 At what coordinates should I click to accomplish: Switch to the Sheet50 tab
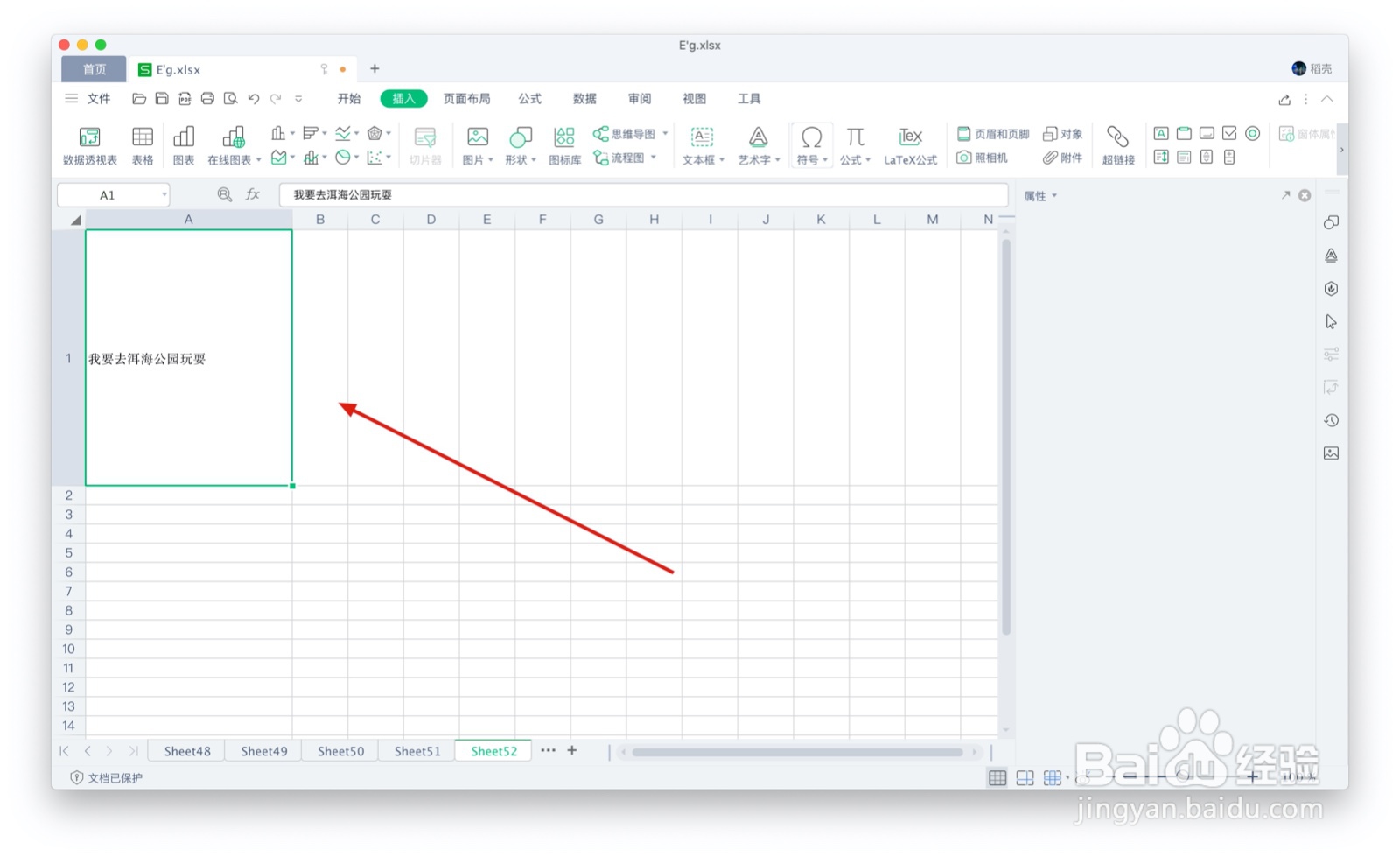[340, 751]
